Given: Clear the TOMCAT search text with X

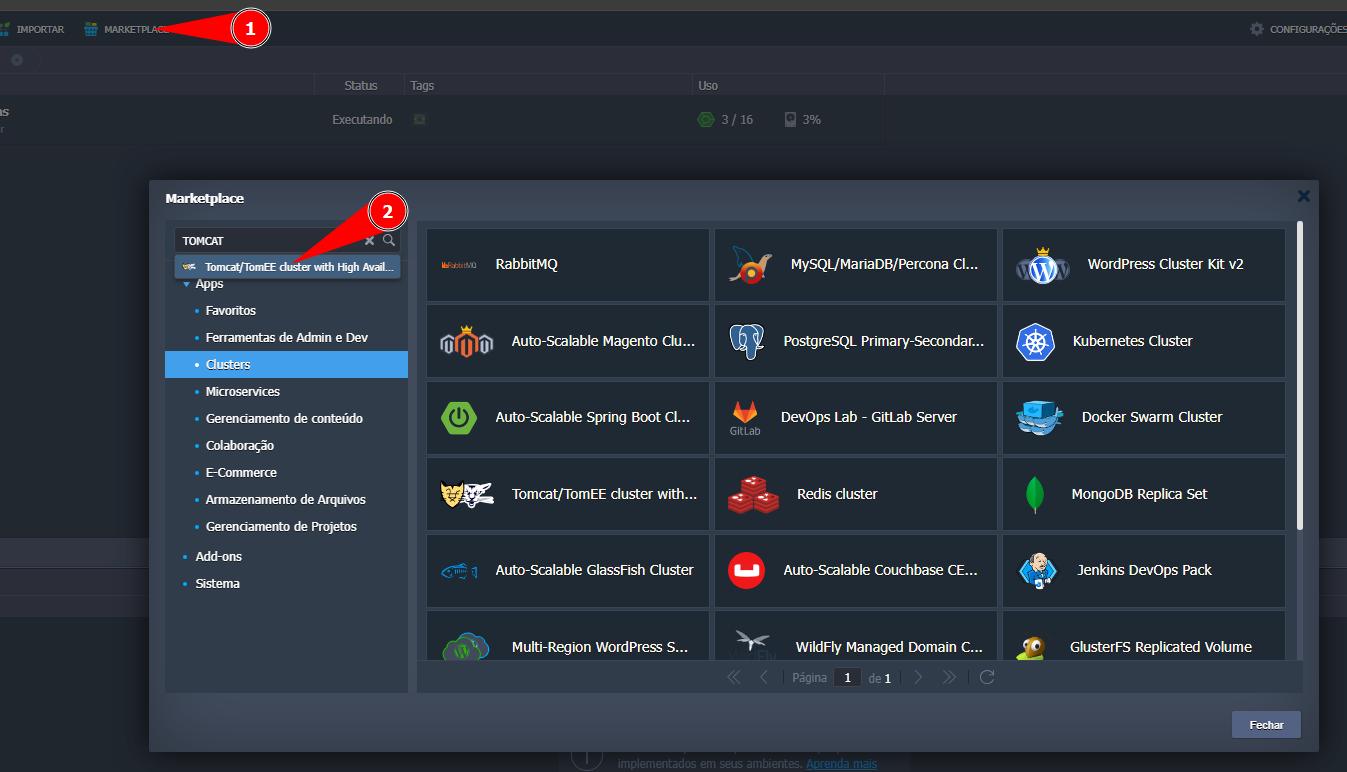Looking at the screenshot, I should coord(369,241).
